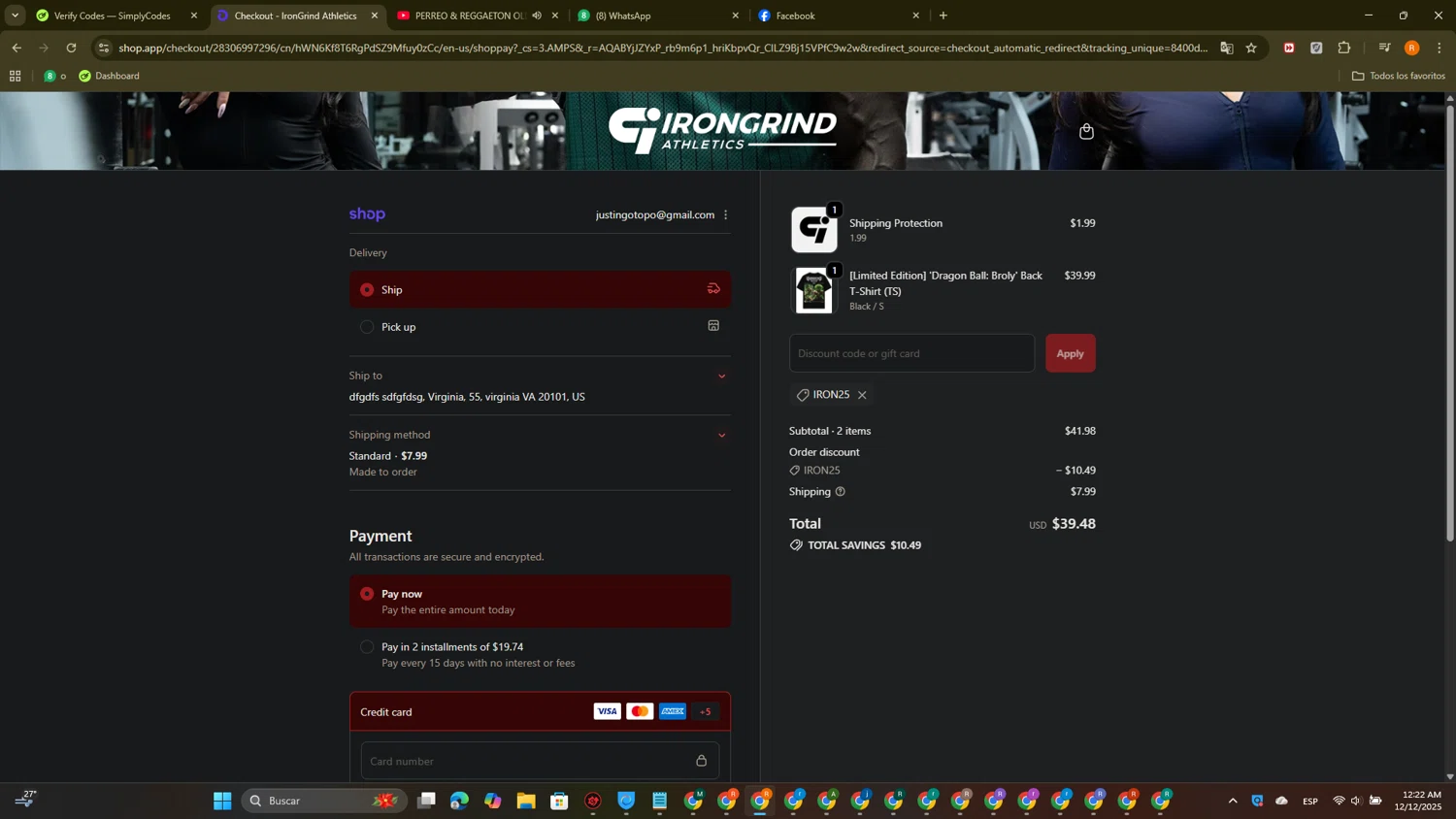Image resolution: width=1456 pixels, height=819 pixels.
Task: Open the volume control in system tray
Action: point(1356,801)
